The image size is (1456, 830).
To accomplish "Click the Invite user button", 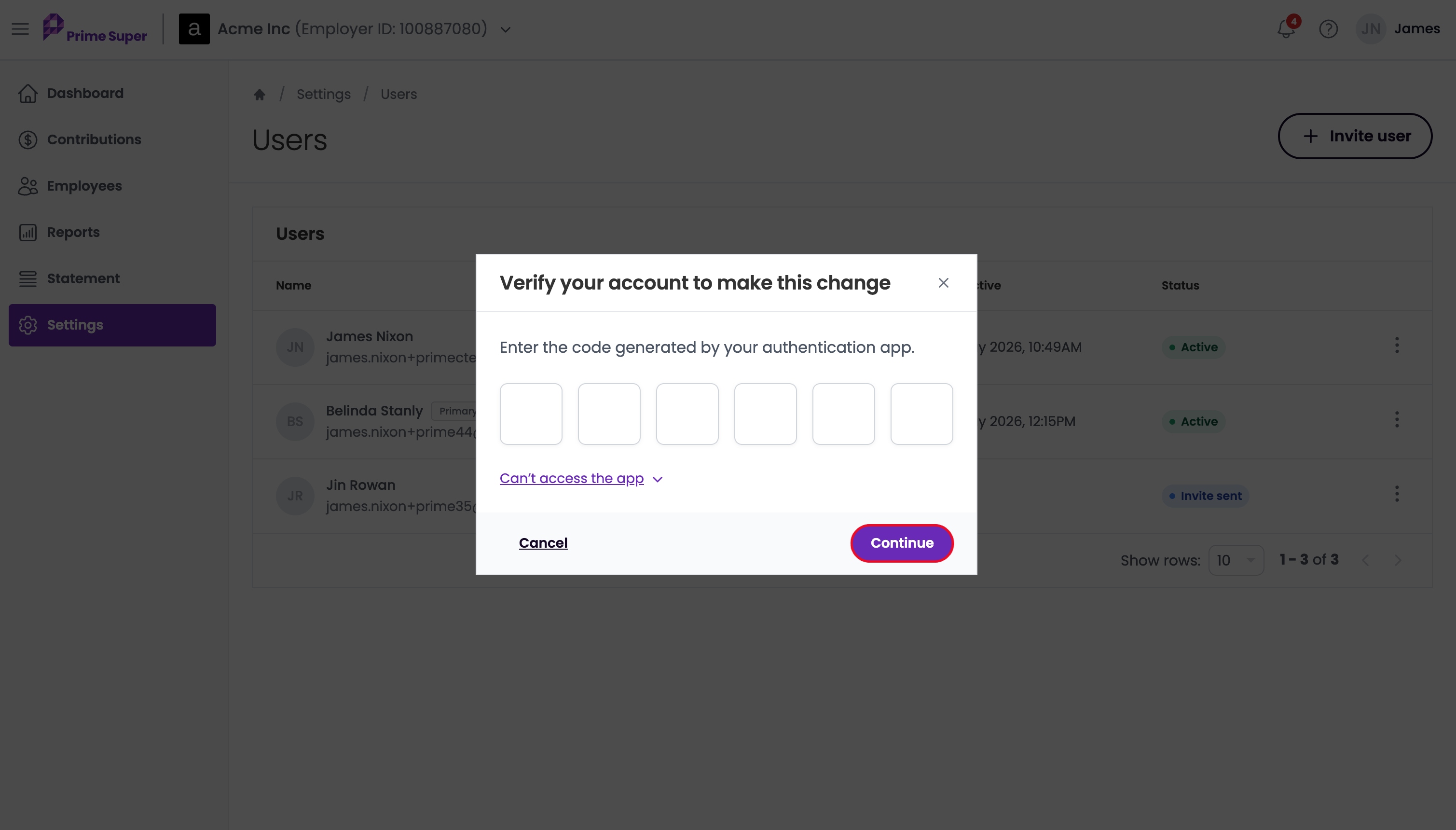I will [x=1355, y=136].
